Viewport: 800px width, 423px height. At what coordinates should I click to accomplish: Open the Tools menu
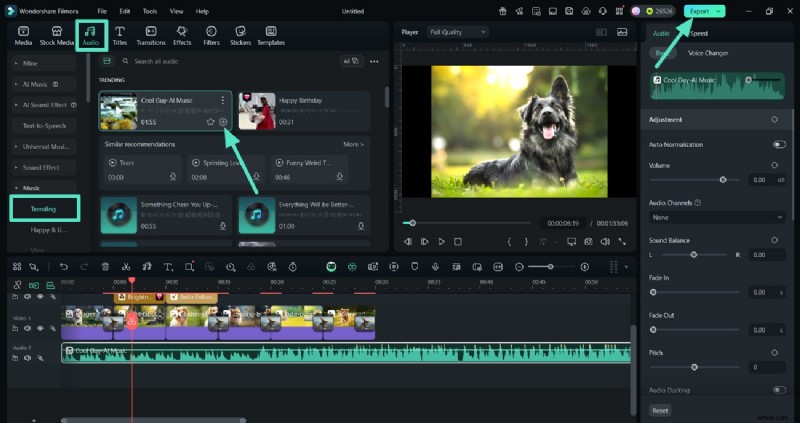149,11
